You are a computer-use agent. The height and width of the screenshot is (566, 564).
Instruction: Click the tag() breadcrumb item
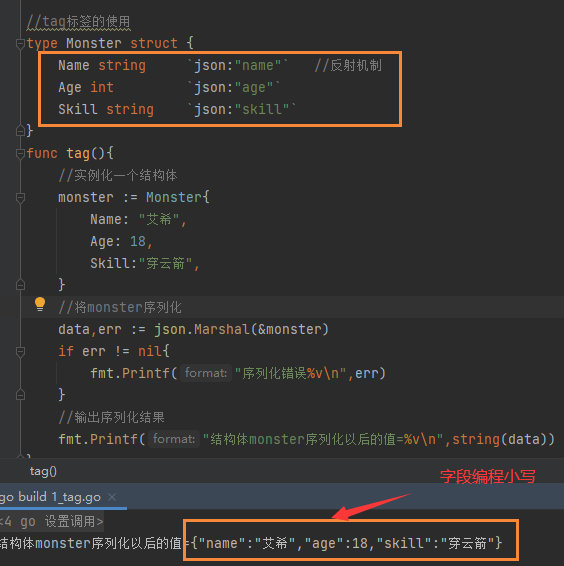tap(43, 471)
